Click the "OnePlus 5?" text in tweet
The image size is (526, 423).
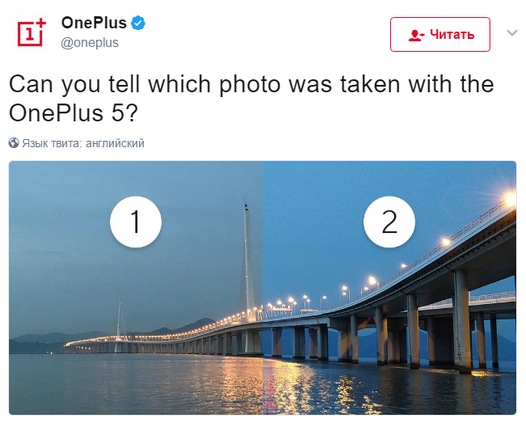[x=73, y=113]
